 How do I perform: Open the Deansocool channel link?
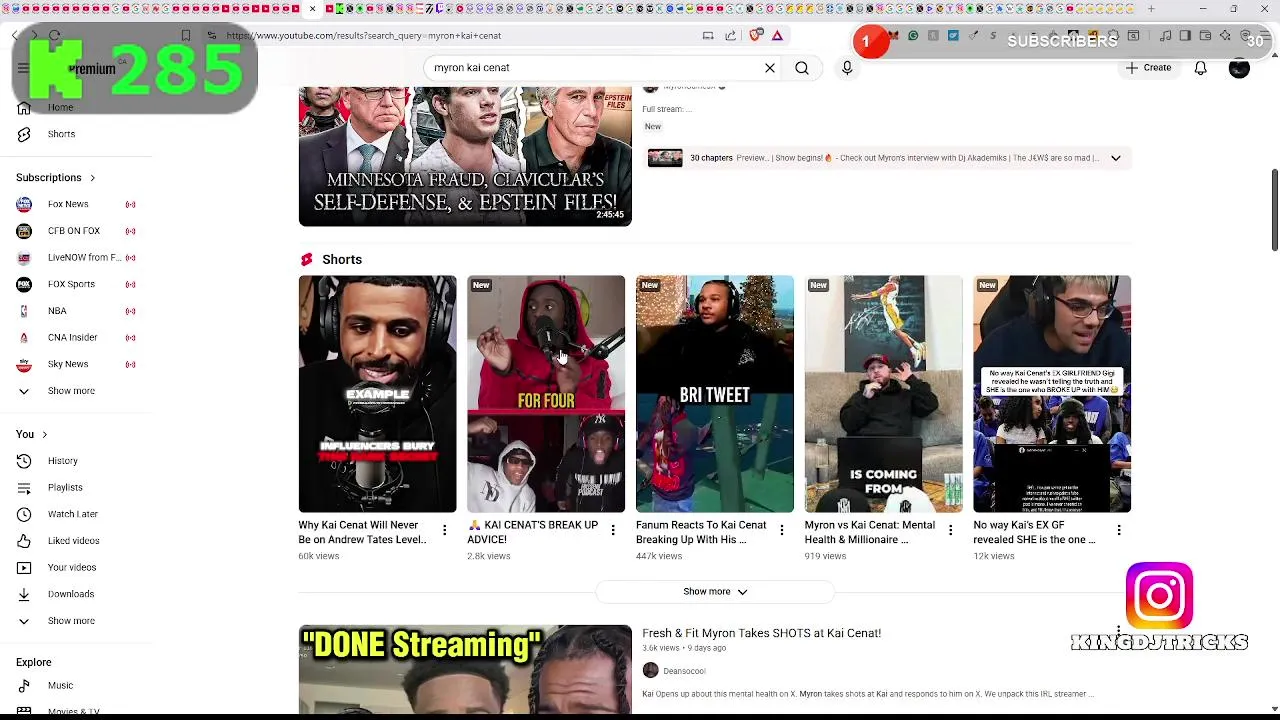[684, 671]
